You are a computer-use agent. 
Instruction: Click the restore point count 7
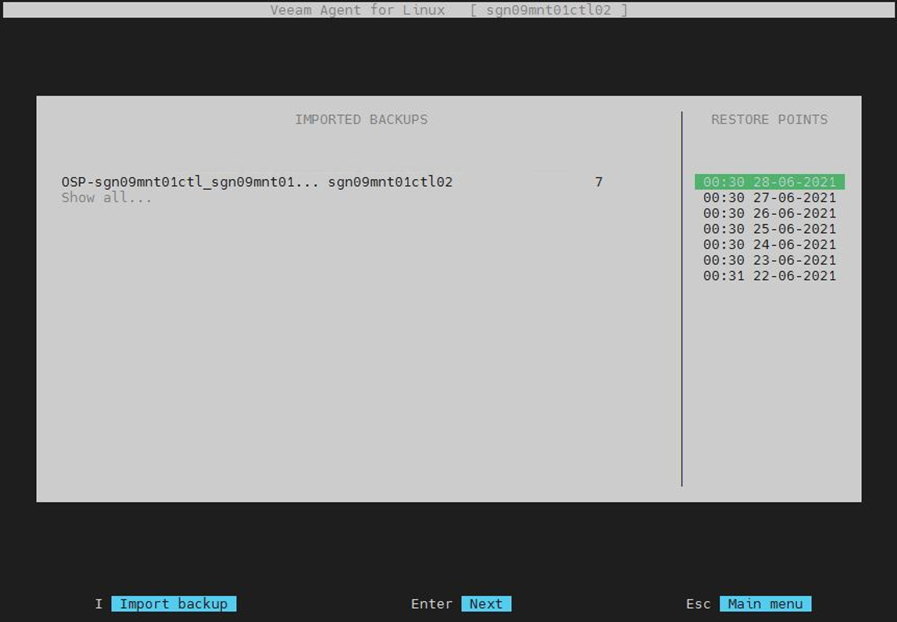(x=599, y=182)
